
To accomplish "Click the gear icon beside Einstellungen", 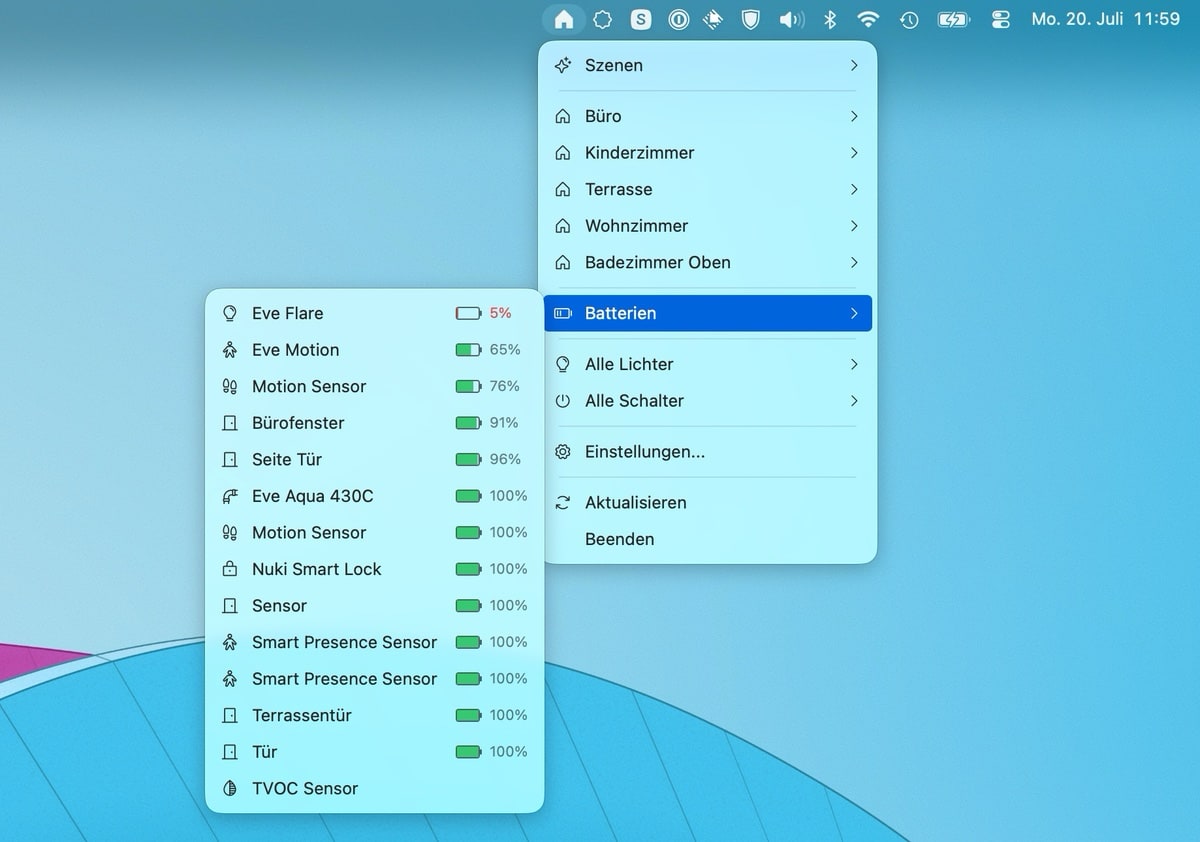I will coord(563,452).
